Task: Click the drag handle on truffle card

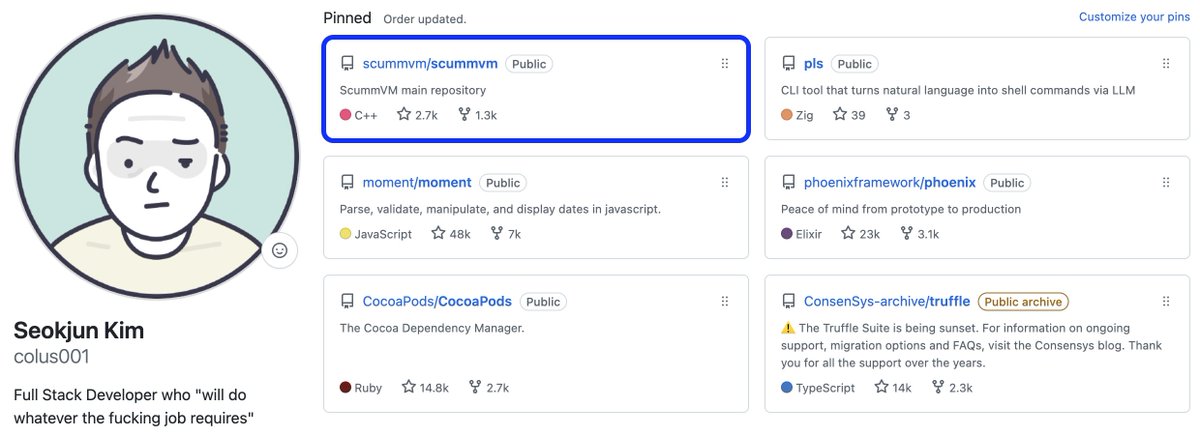Action: coord(1166,302)
